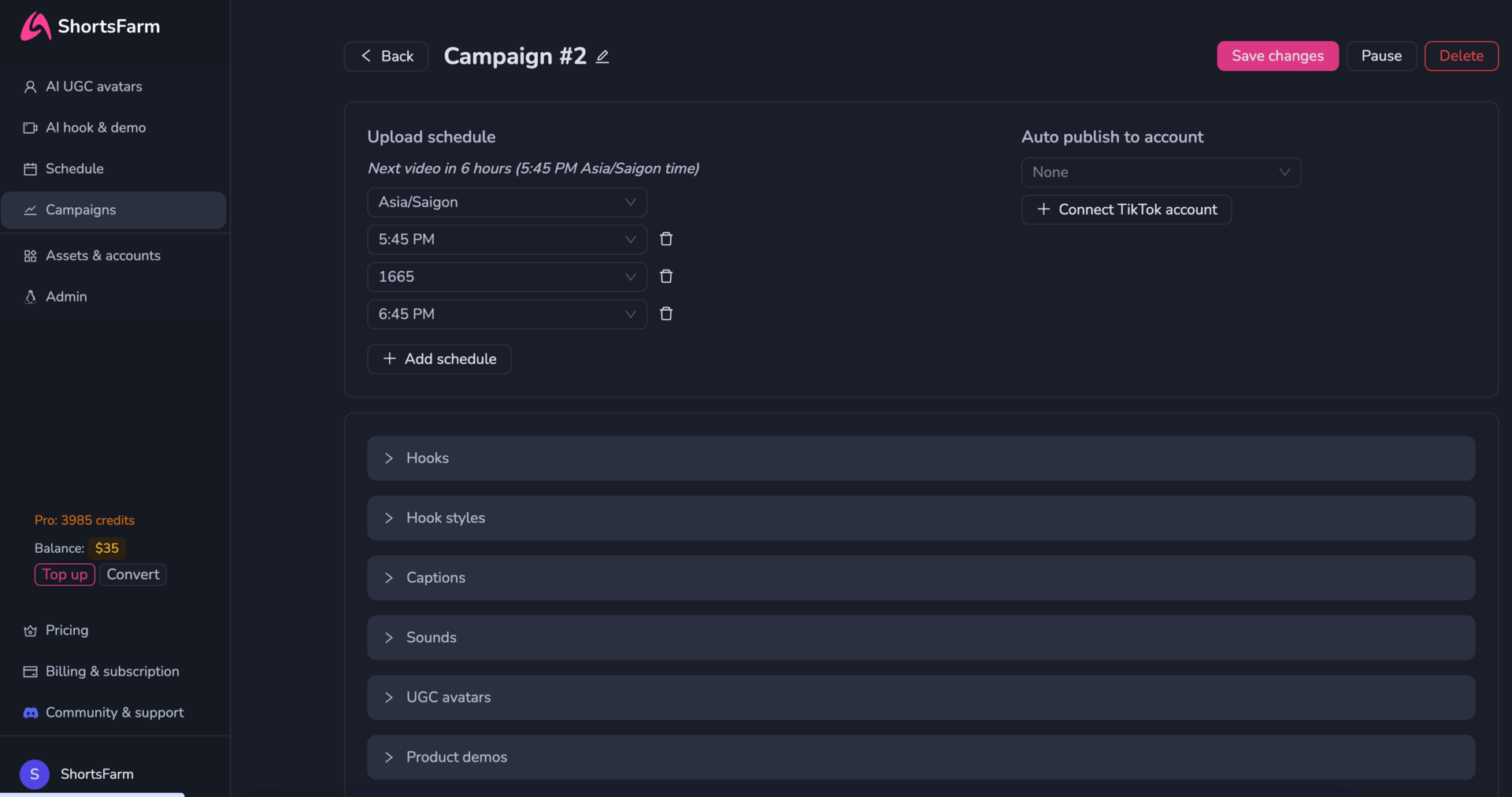Image resolution: width=1512 pixels, height=797 pixels.
Task: Click the pencil icon beside Campaign #2
Action: click(602, 57)
